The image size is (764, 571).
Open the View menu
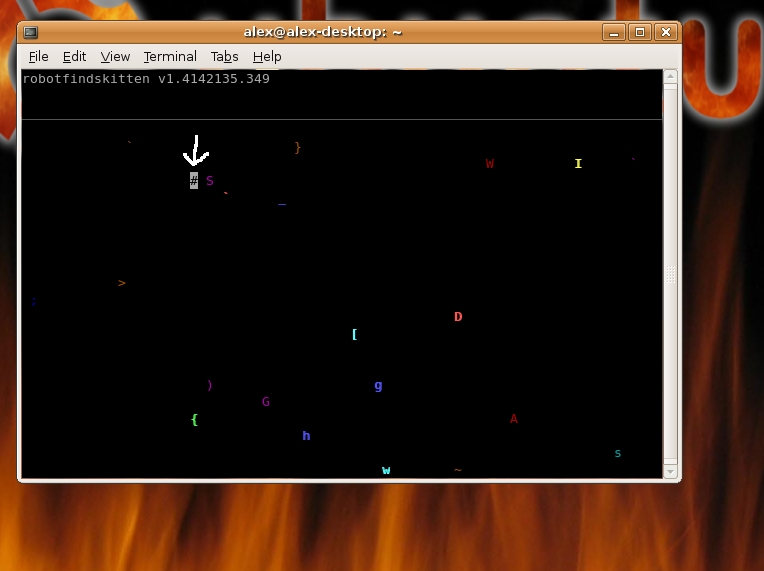coord(115,57)
